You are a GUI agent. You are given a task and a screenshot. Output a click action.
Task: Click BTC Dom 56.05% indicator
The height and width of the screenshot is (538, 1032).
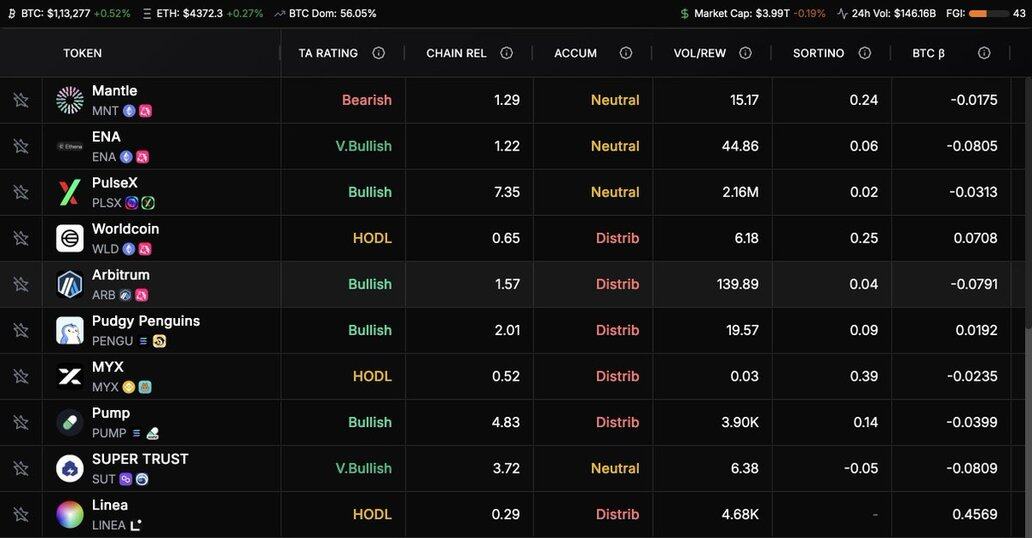pyautogui.click(x=325, y=13)
